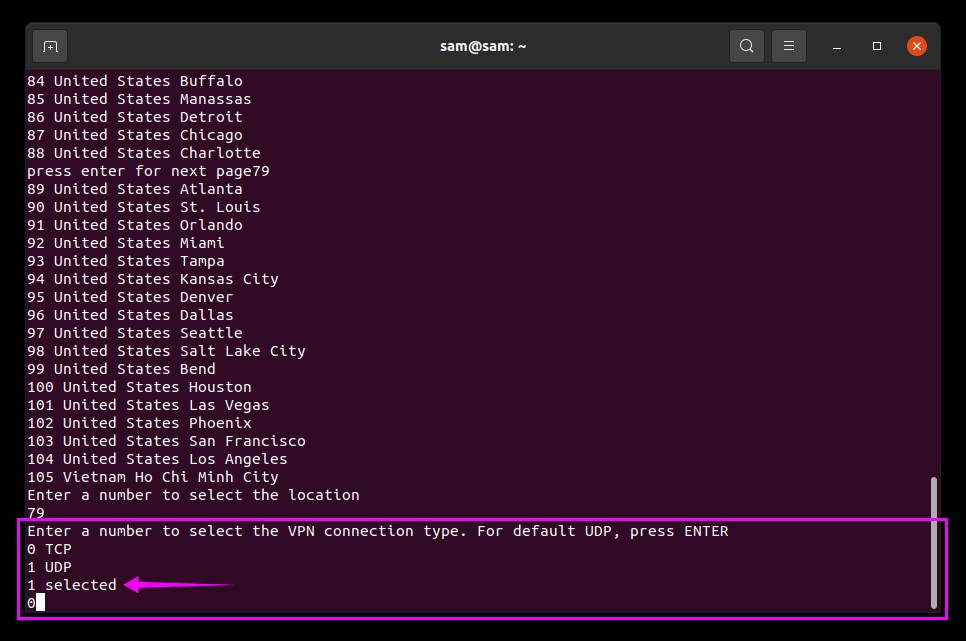This screenshot has height=641, width=966.
Task: Click the '1 UDP' option line
Action: coord(49,567)
